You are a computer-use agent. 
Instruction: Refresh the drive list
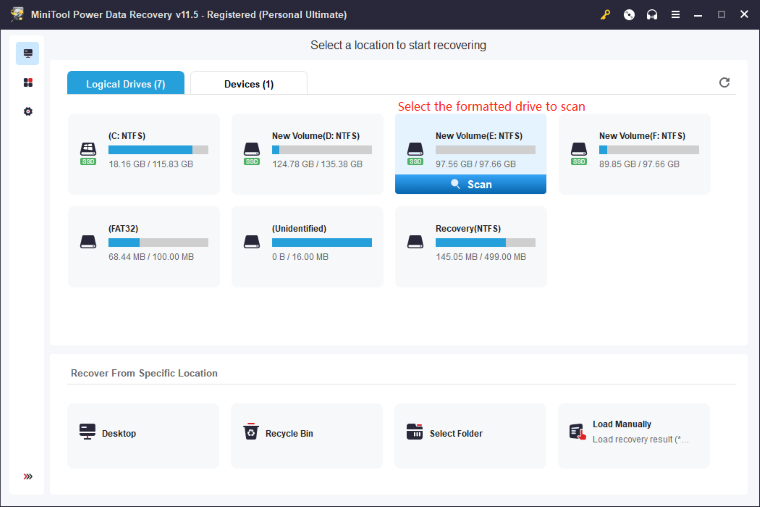pos(724,83)
